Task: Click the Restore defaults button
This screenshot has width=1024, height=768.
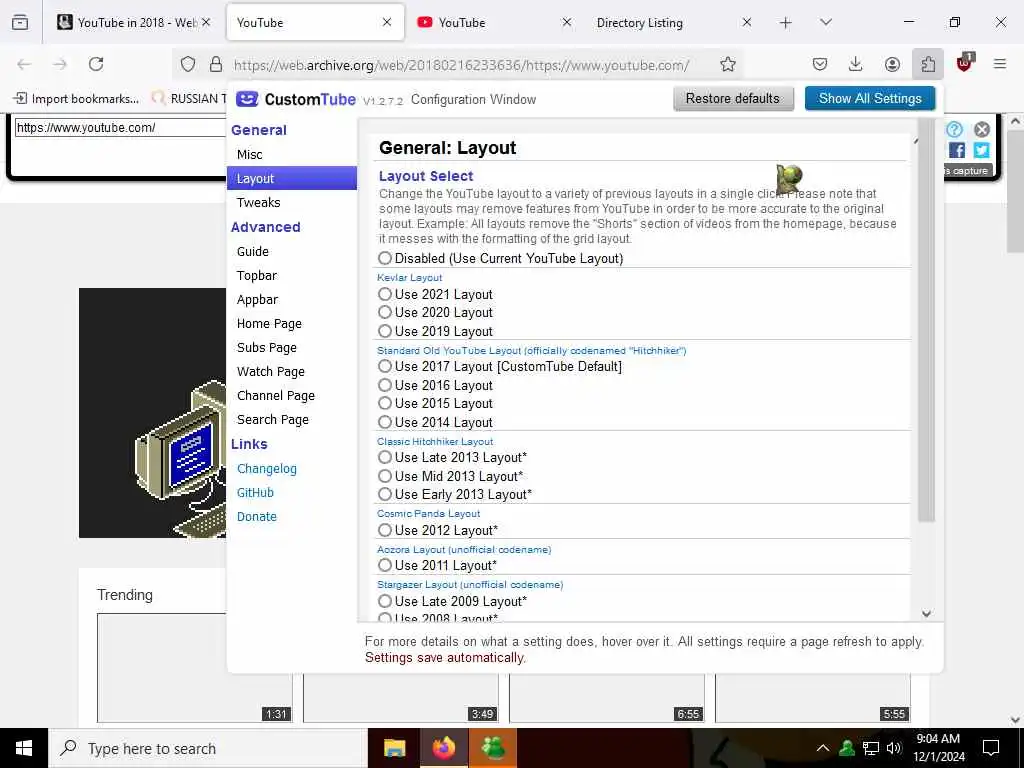Action: 733,99
